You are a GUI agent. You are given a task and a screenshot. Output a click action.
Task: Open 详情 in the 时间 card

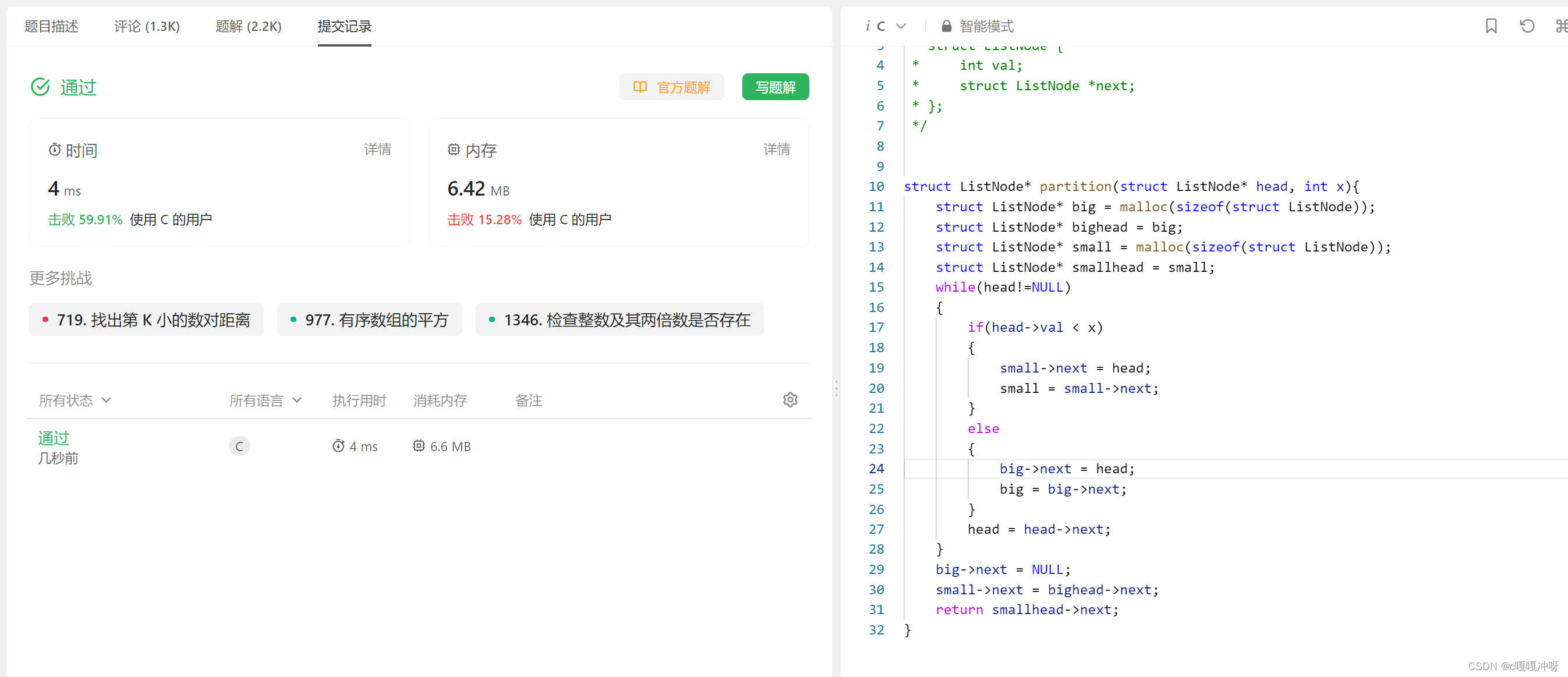(x=377, y=149)
